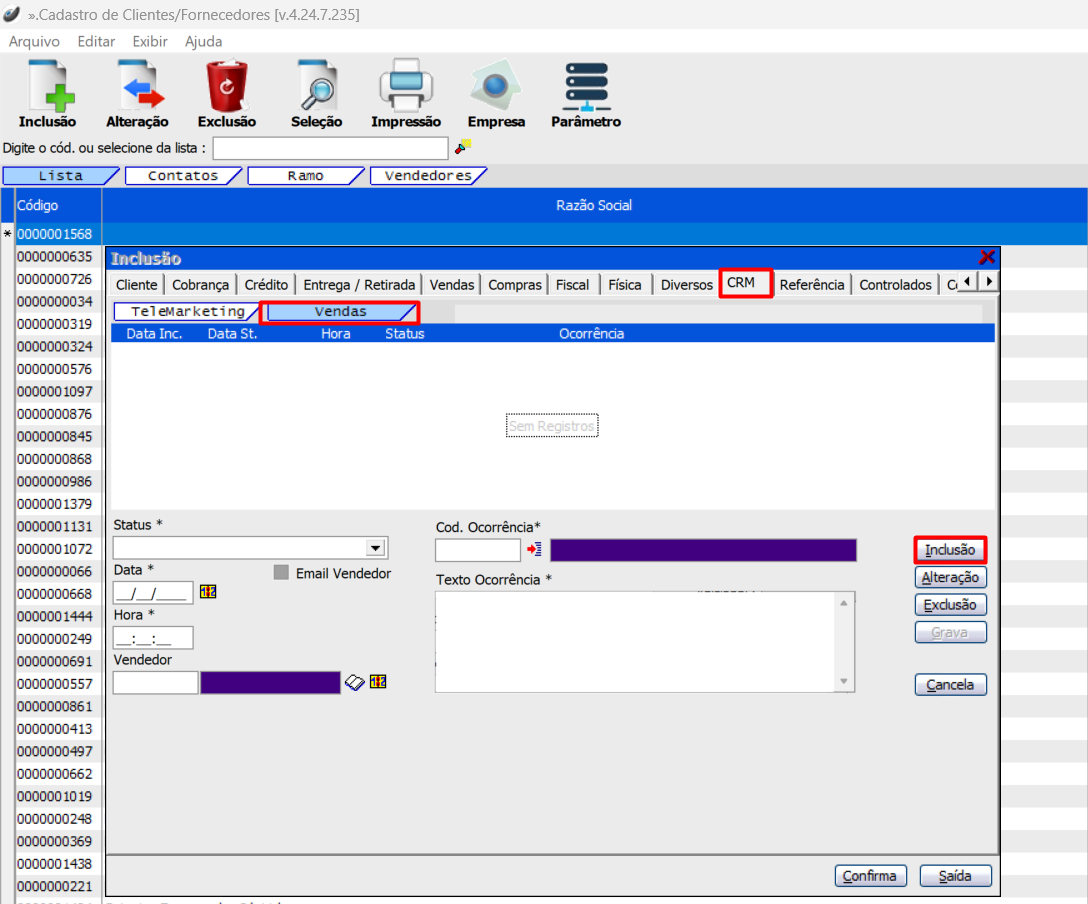
Task: Open the calendar icon next to Data field
Action: (x=208, y=592)
